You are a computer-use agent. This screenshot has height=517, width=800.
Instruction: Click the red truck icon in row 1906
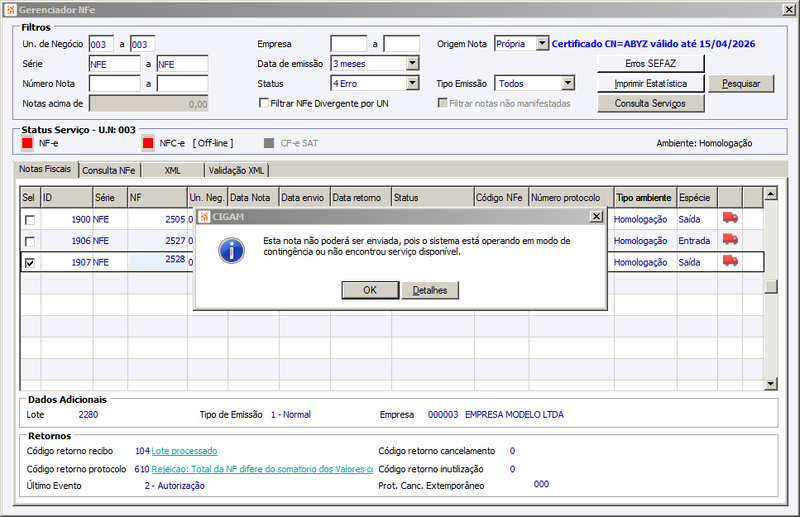point(730,239)
